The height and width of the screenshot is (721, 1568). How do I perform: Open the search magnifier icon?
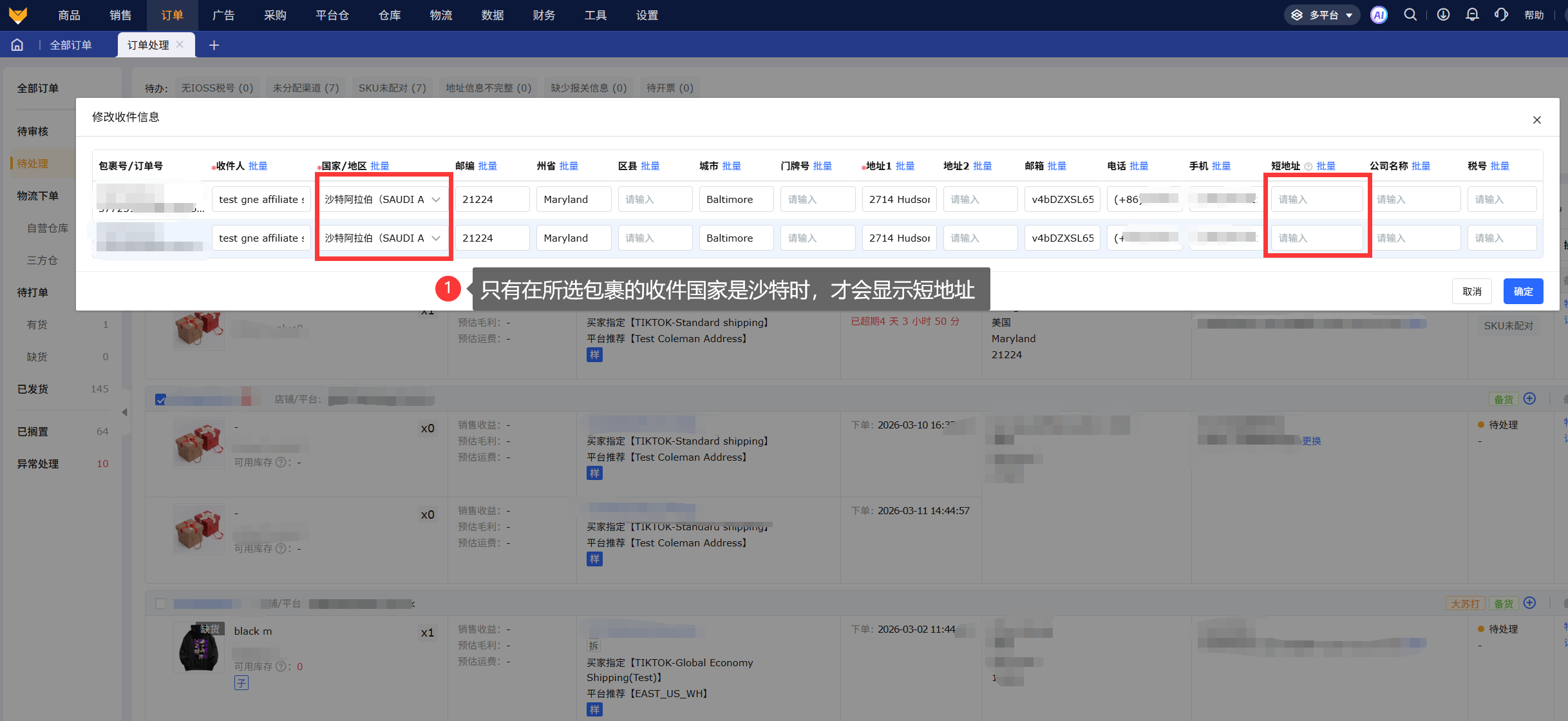click(x=1410, y=15)
